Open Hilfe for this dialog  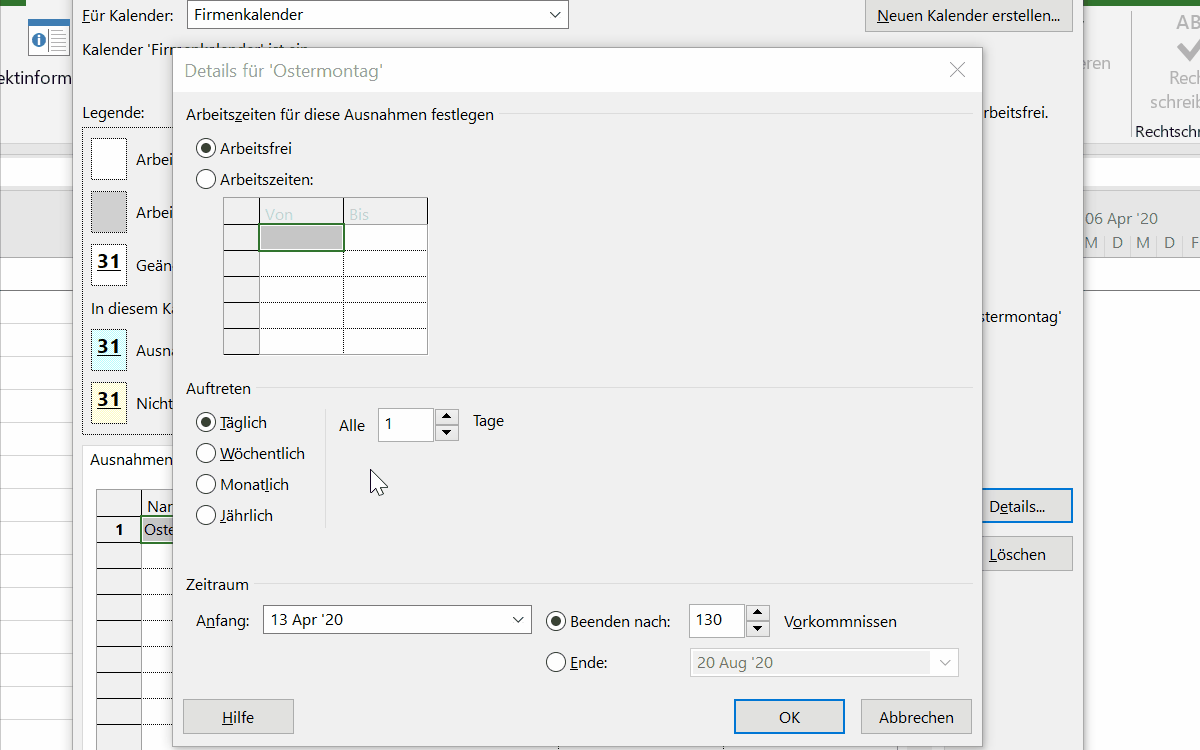pyautogui.click(x=238, y=717)
